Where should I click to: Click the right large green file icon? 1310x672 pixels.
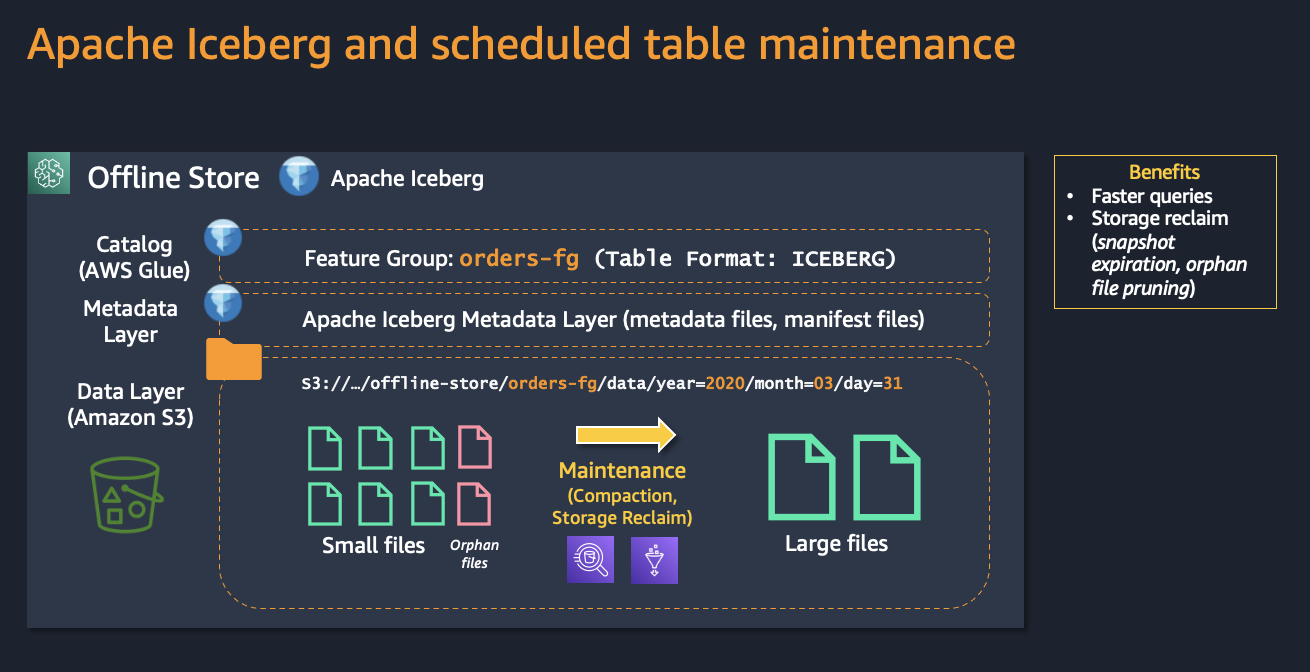coord(887,476)
